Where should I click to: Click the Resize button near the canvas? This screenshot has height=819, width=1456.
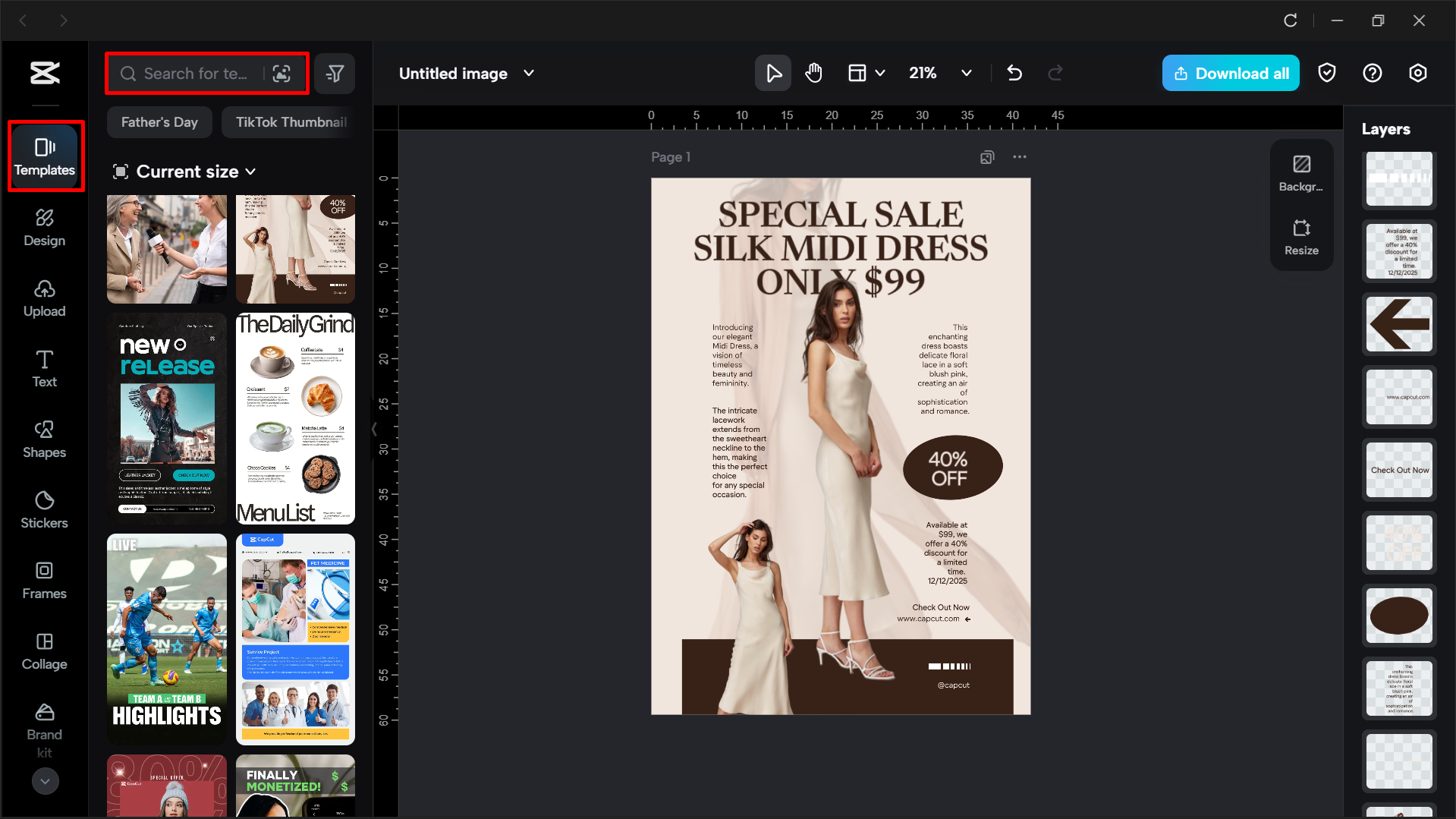[x=1301, y=237]
